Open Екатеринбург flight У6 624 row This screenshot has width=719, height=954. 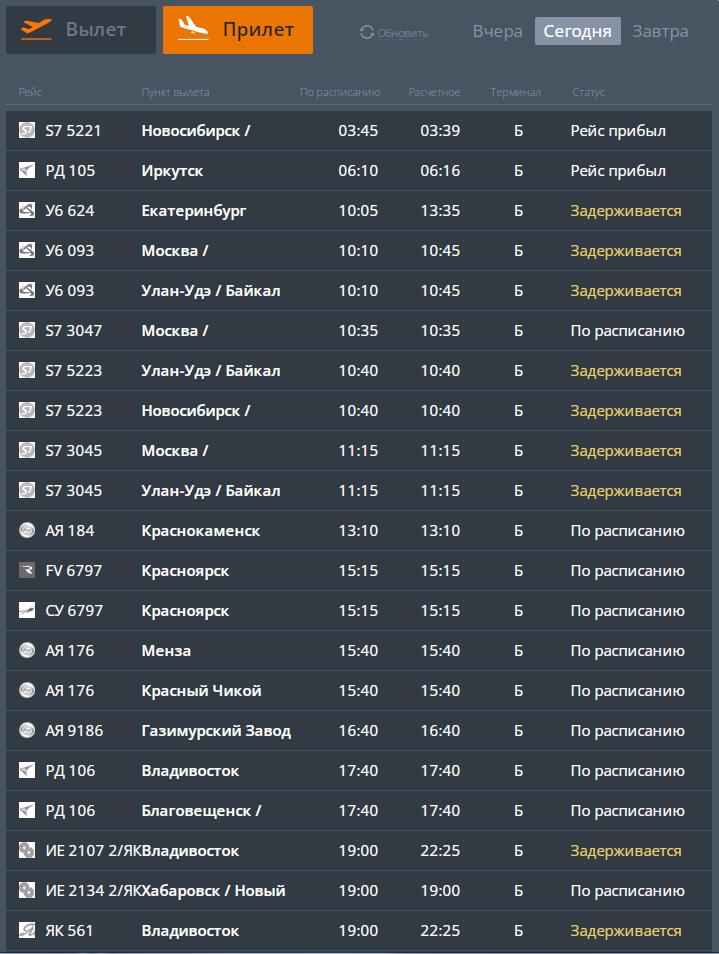click(x=359, y=211)
